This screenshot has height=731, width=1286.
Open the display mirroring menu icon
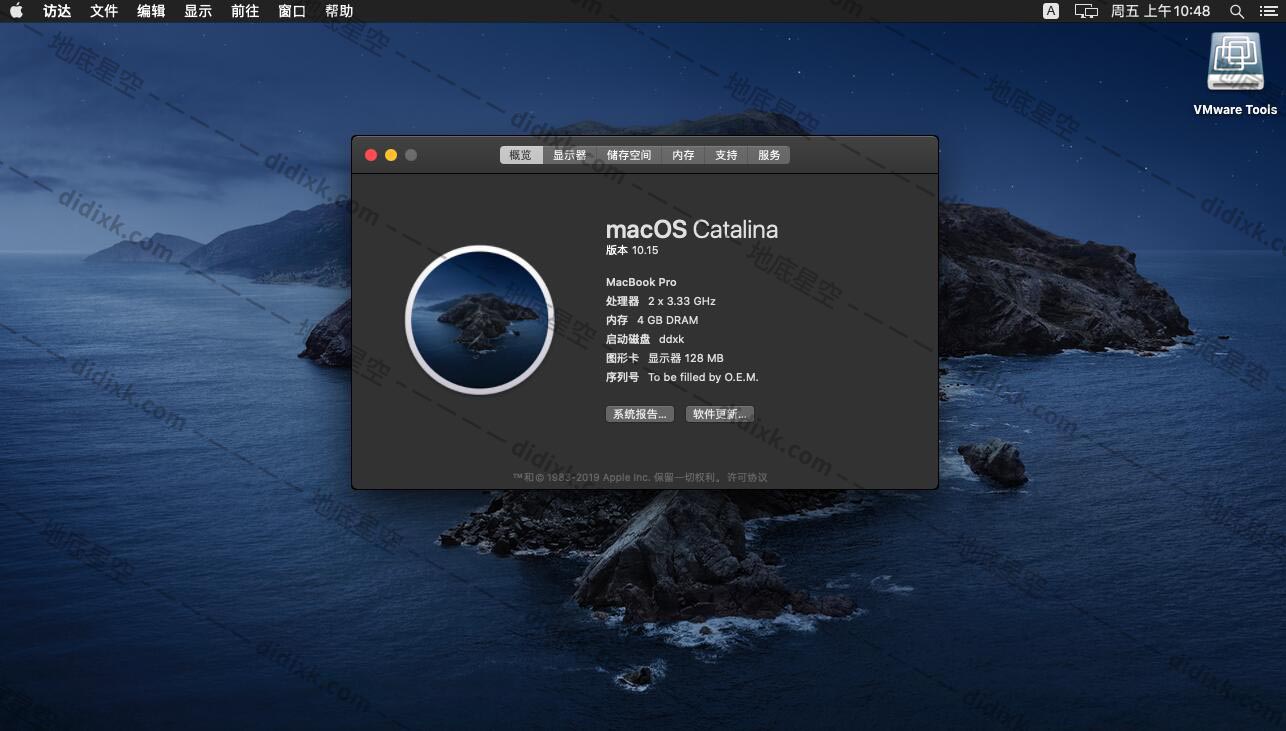click(x=1086, y=11)
